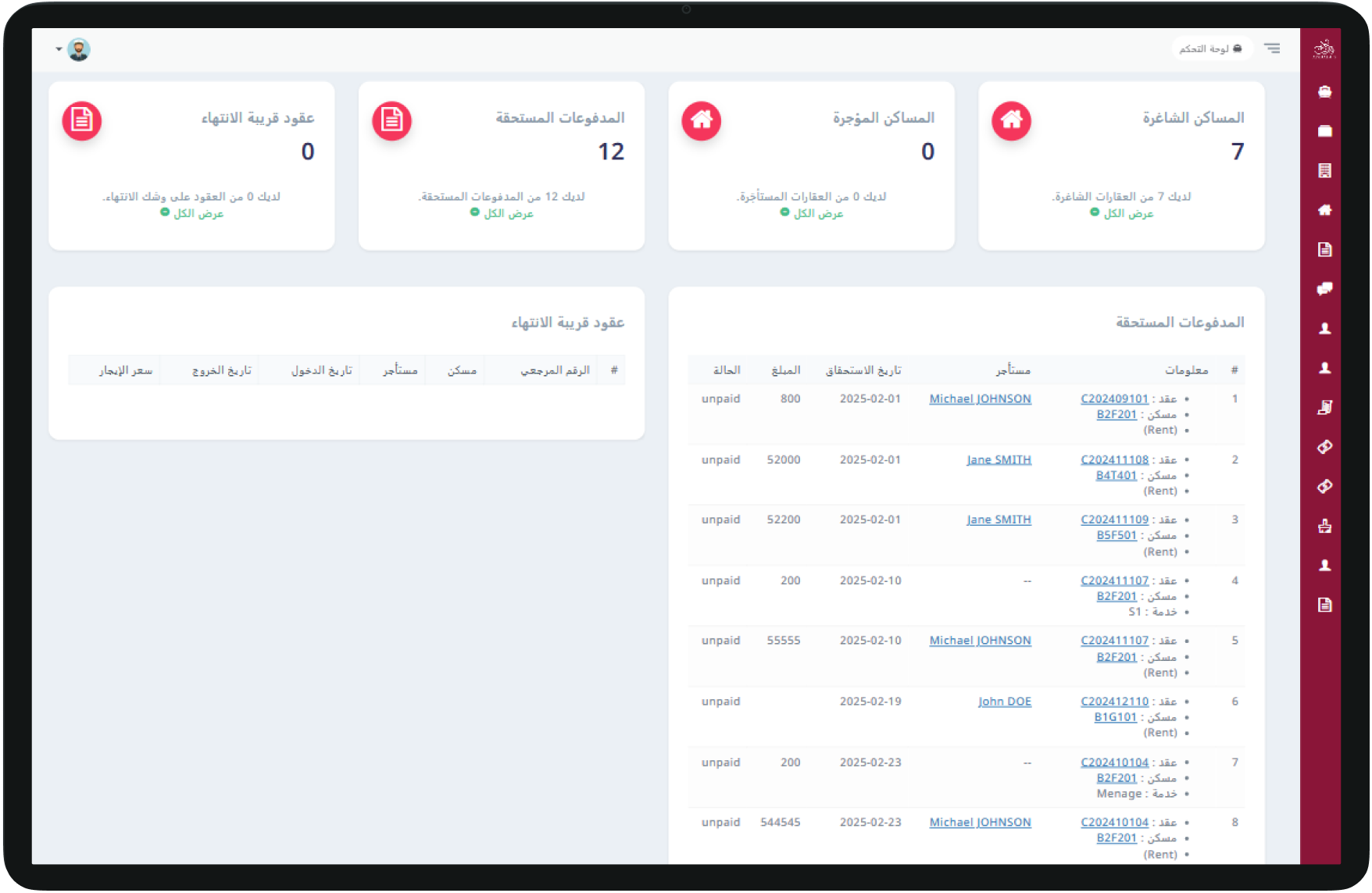The width and height of the screenshot is (1372, 893).
Task: Click house icon on المساكن الشاغرة card
Action: (1011, 120)
